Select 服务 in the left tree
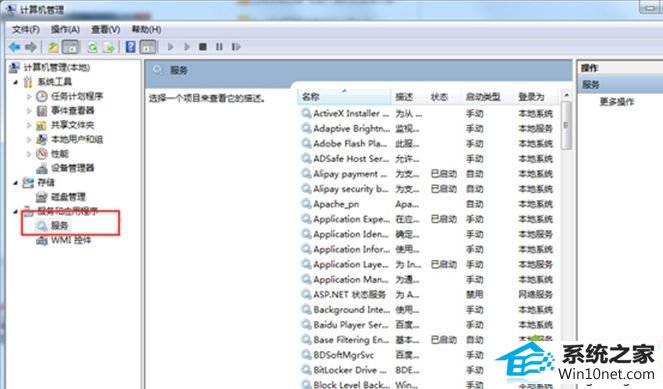This screenshot has height=389, width=663. [59, 226]
